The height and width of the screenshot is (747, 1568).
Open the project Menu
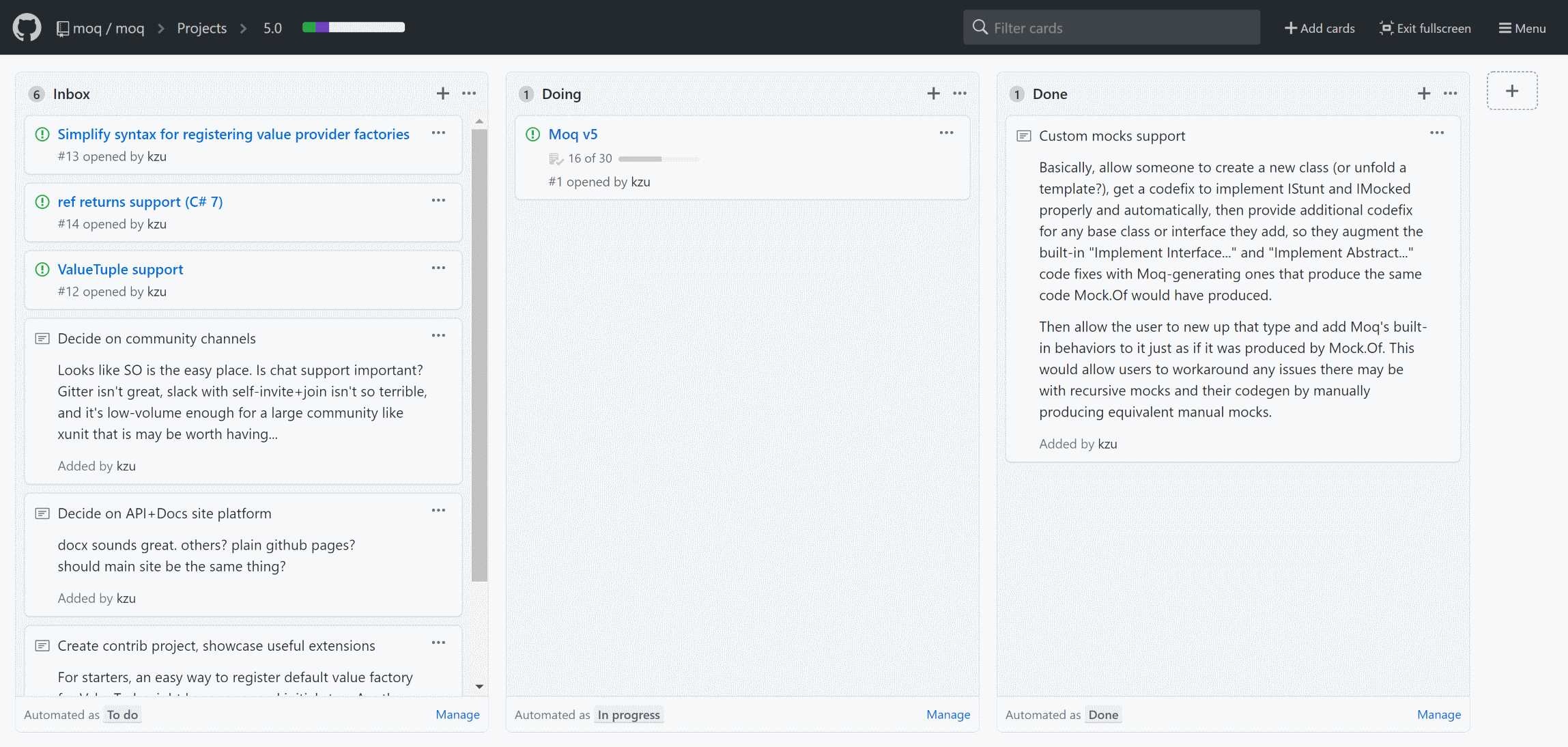1522,28
